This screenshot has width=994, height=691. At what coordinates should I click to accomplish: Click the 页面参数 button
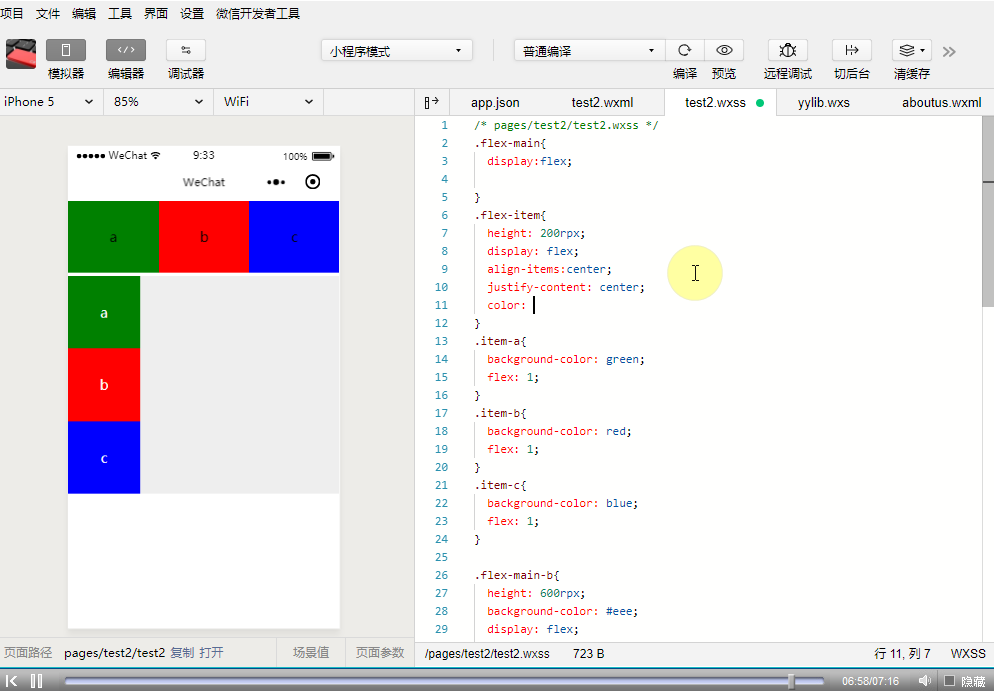[x=380, y=652]
